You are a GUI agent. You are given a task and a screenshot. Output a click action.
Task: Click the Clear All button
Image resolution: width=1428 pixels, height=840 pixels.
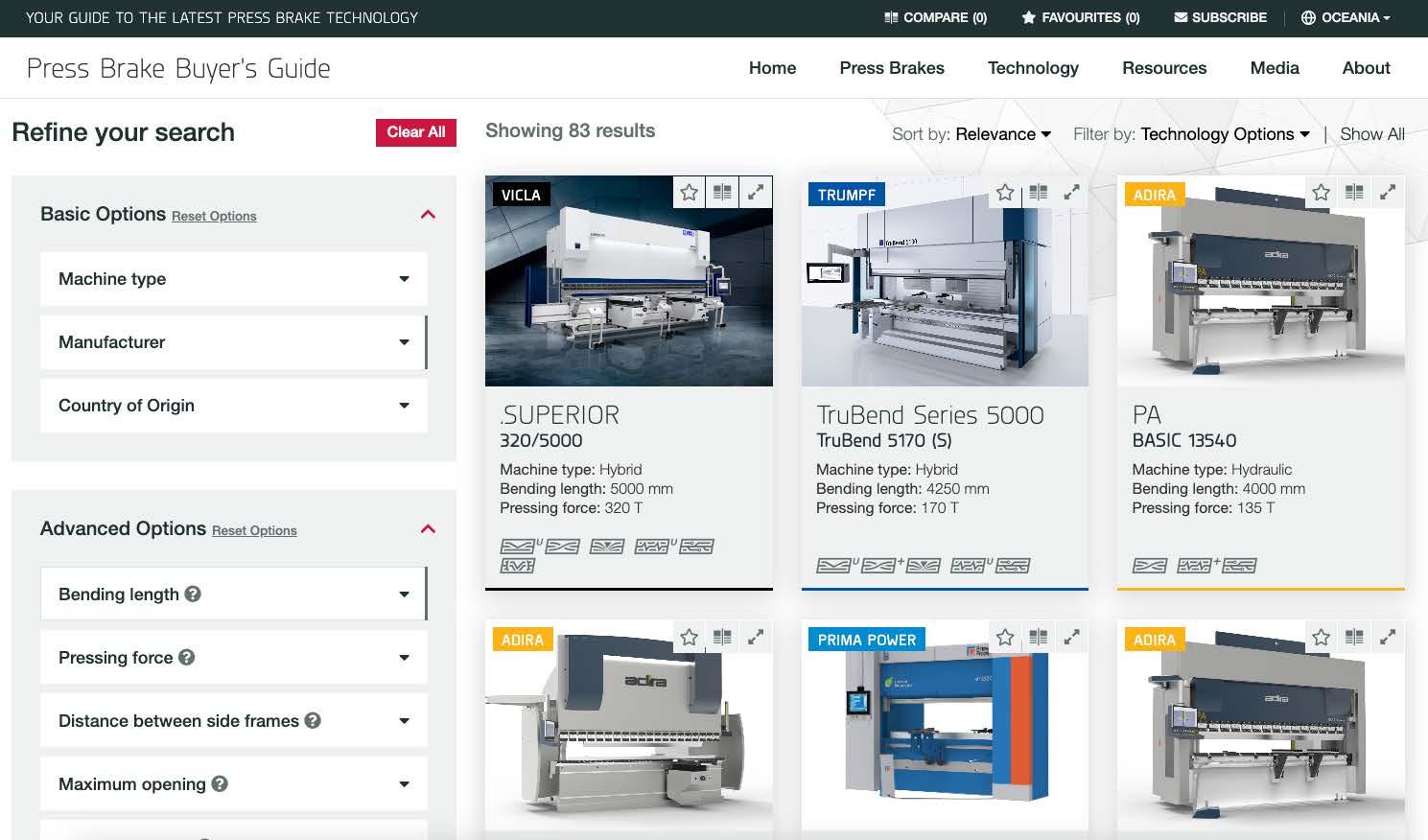click(x=416, y=132)
